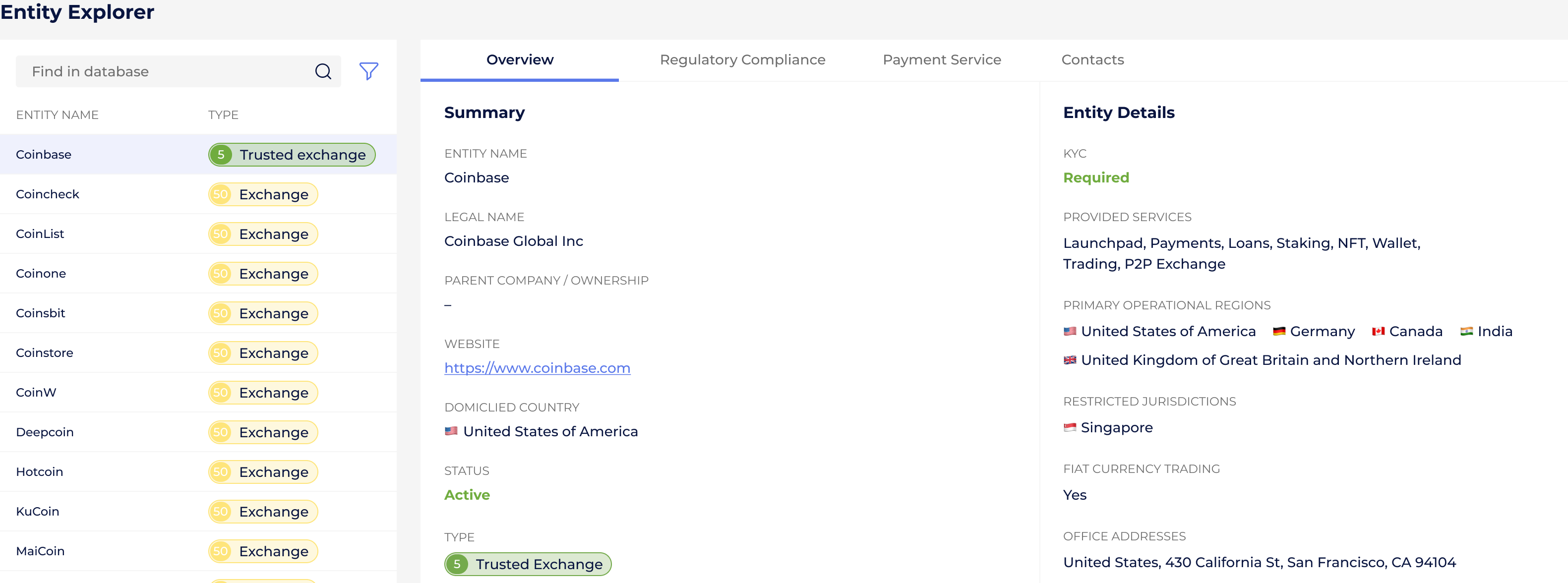
Task: Select the Coinone entity row
Action: point(198,273)
